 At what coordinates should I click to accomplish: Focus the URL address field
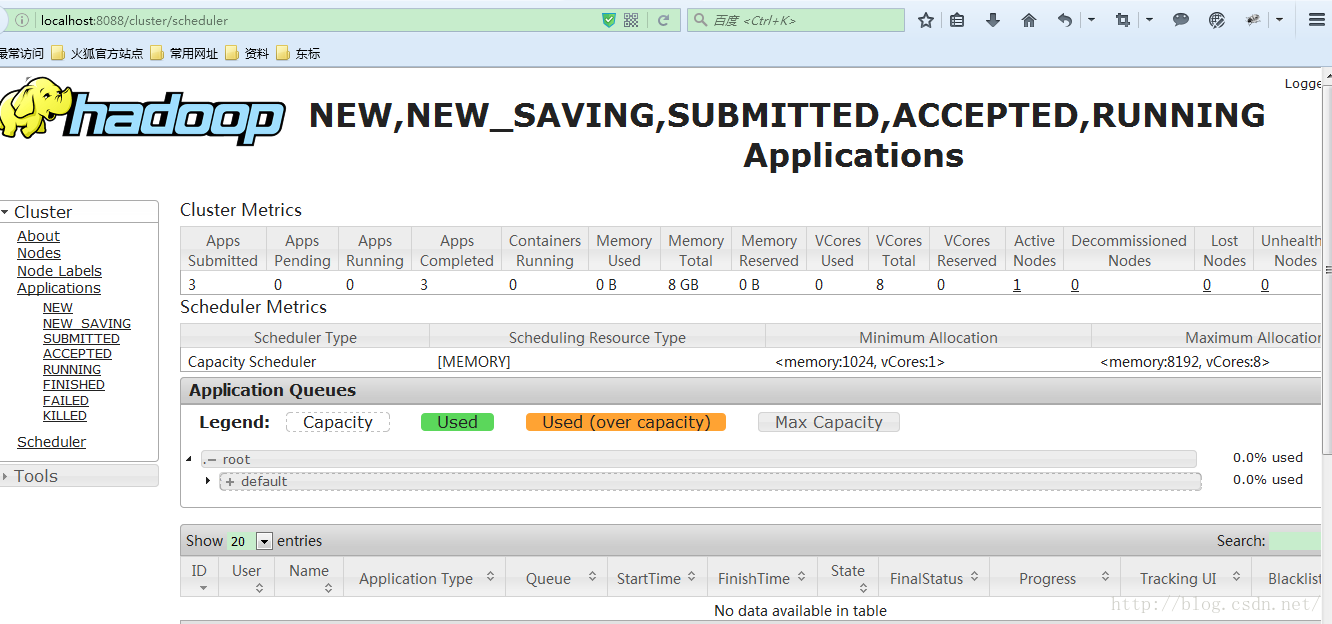(315, 20)
